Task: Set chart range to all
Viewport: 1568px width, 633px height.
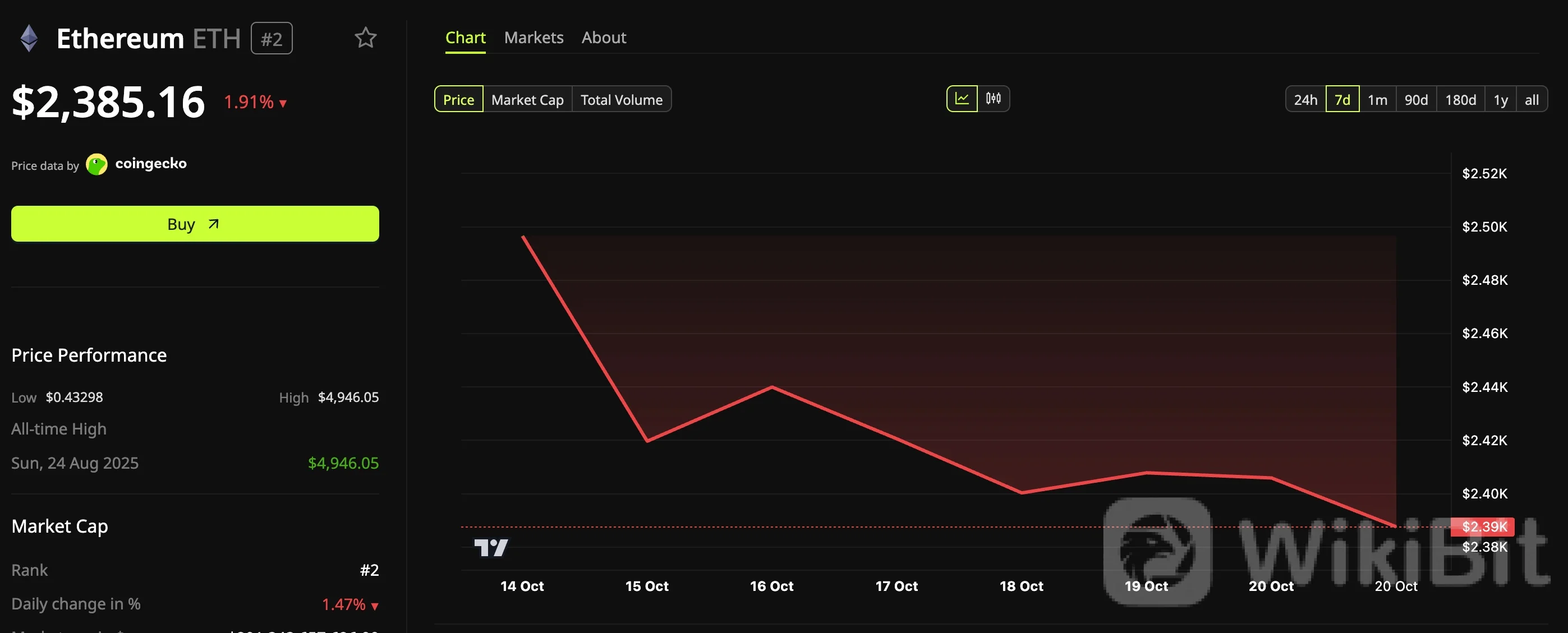Action: 1532,99
